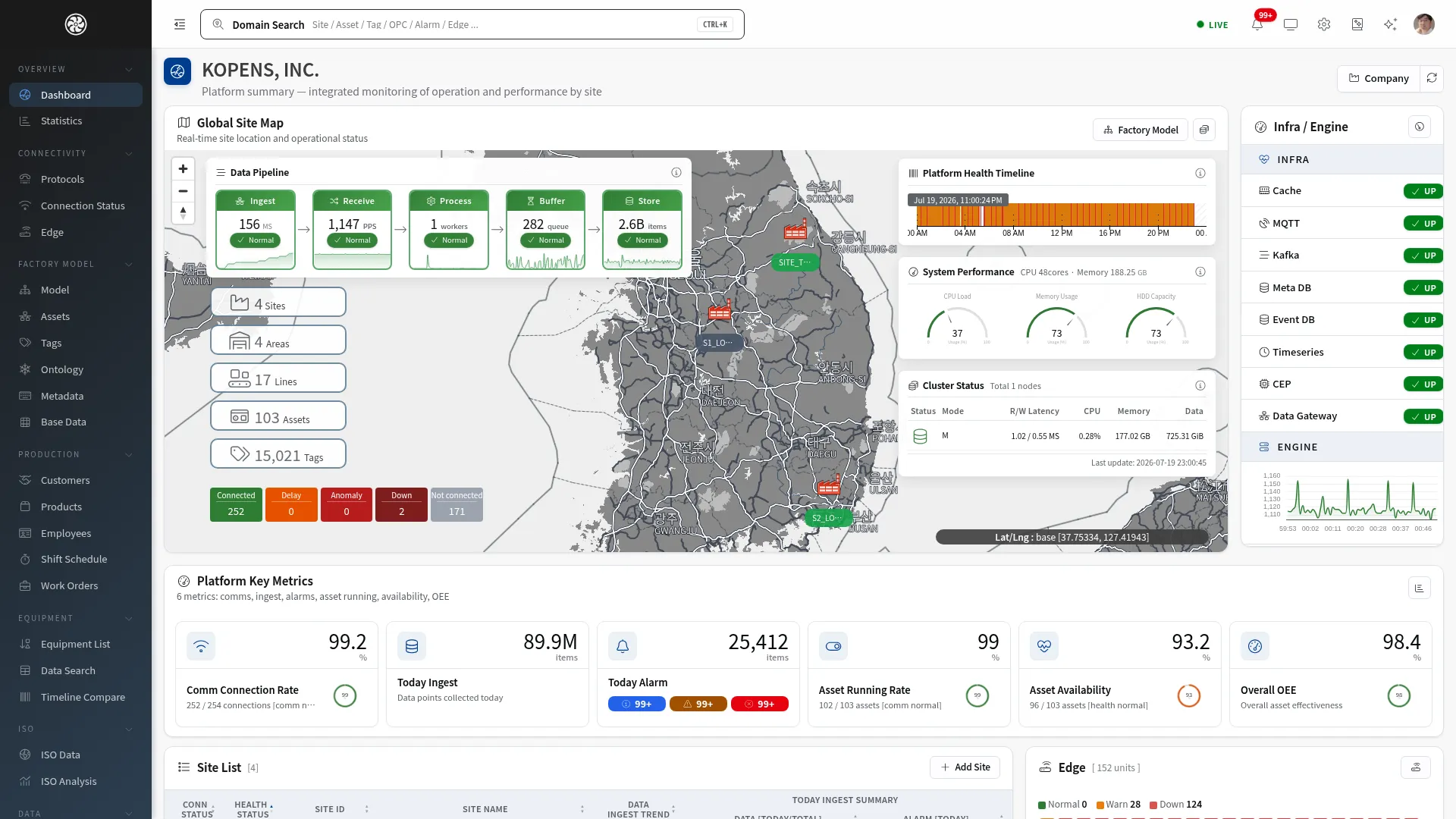Viewport: 1456px width, 819px height.
Task: Click the Company button
Action: (x=1378, y=78)
